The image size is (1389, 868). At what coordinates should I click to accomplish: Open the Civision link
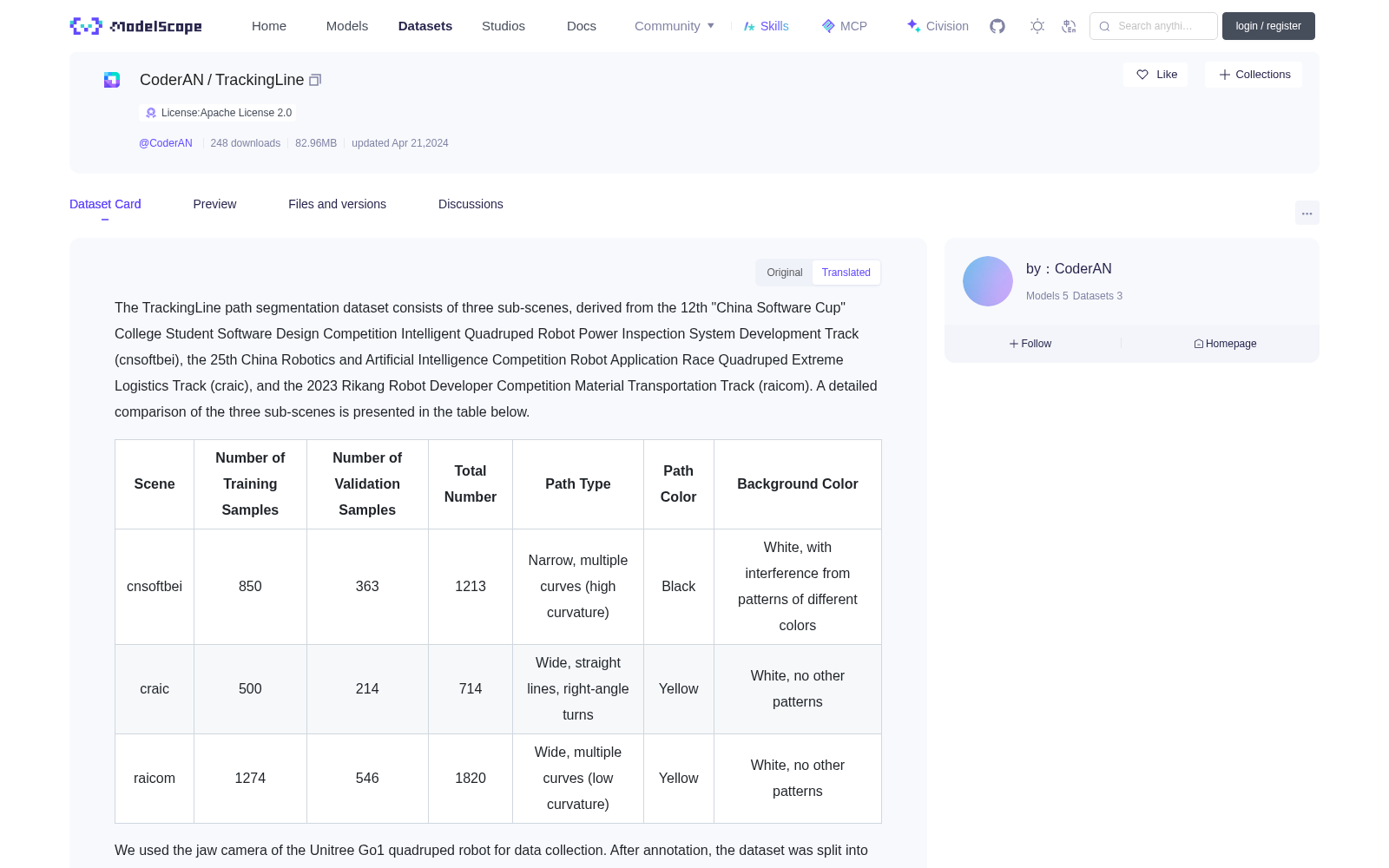coord(938,26)
